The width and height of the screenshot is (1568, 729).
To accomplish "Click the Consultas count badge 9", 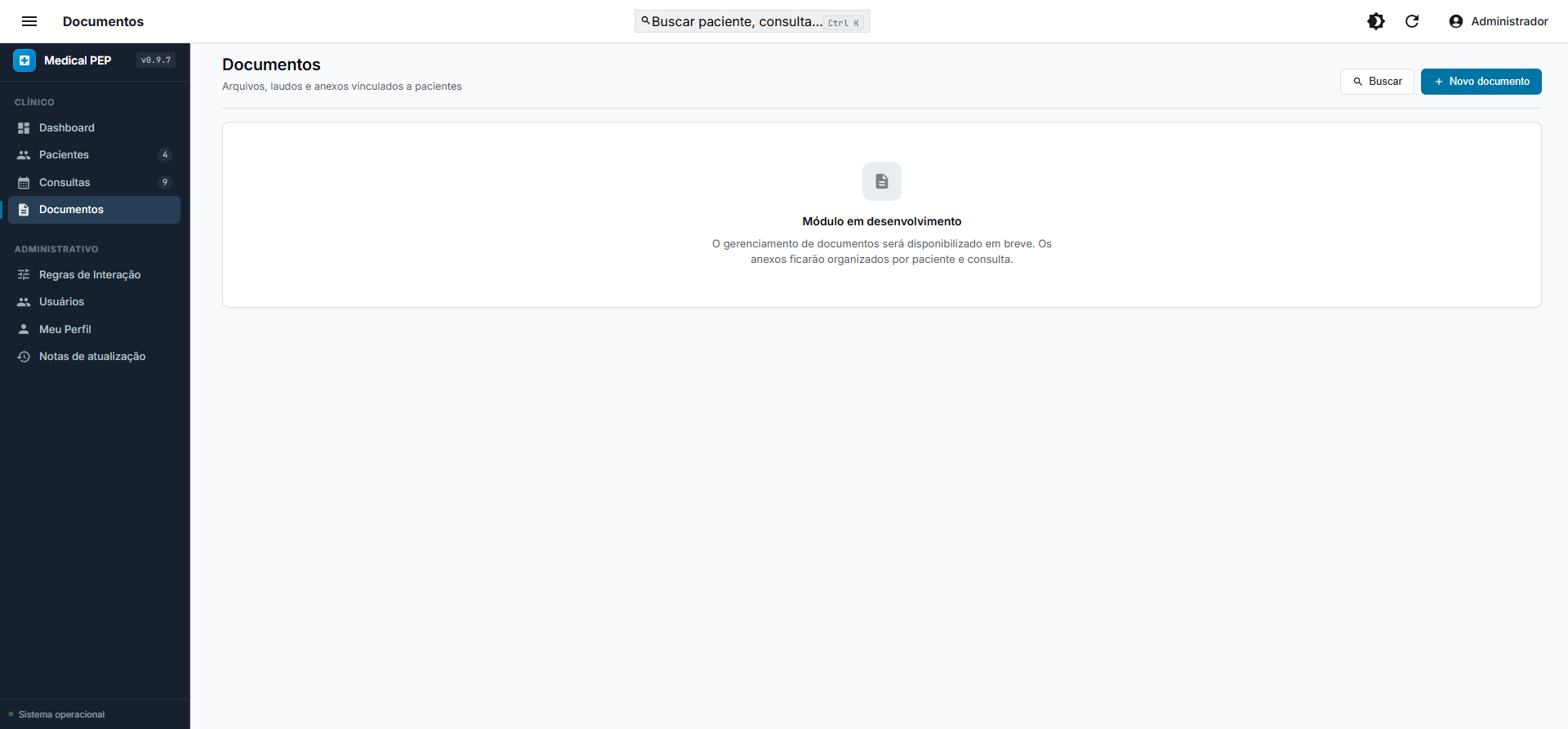I will [x=165, y=183].
